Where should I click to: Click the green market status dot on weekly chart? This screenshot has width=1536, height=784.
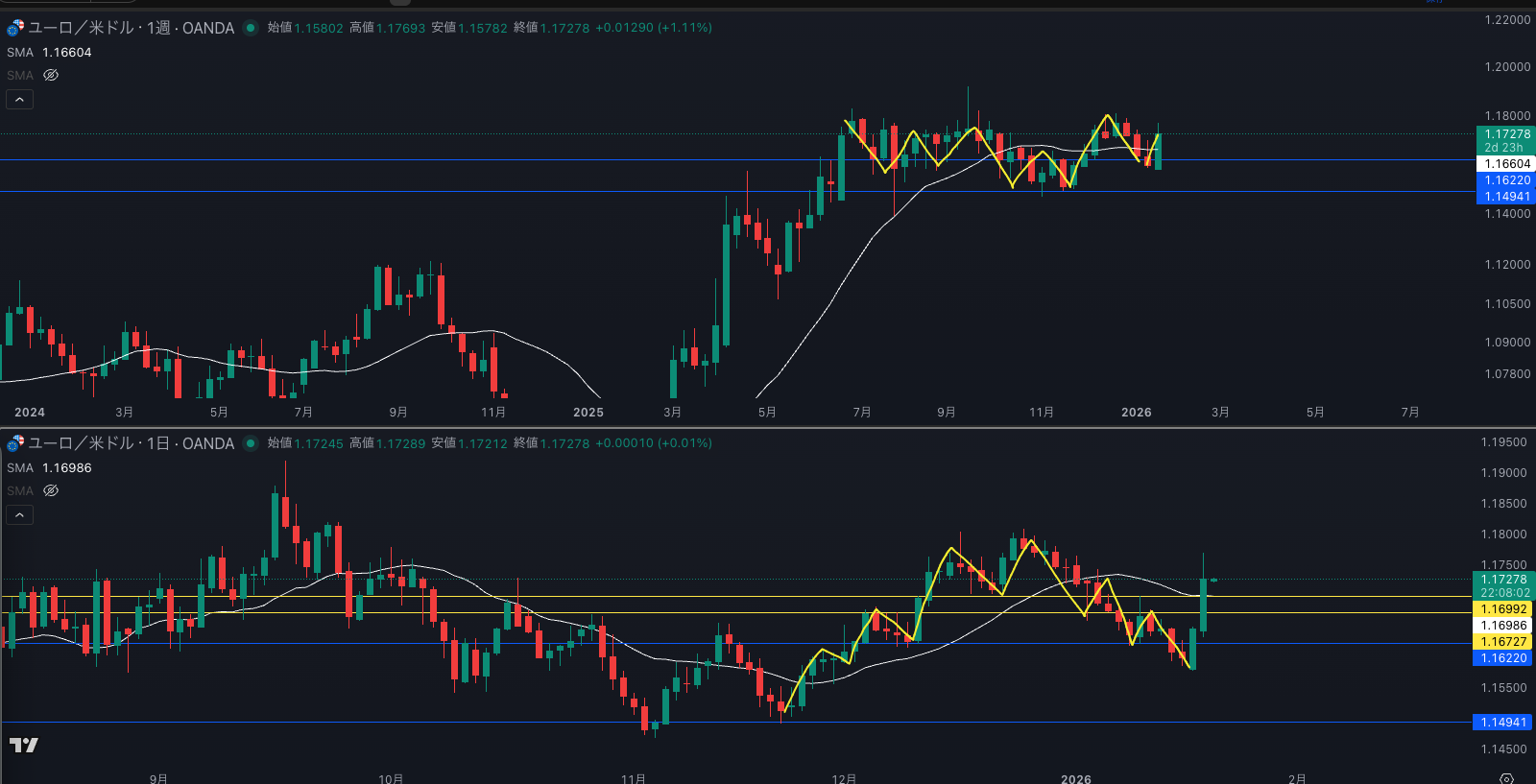tap(251, 28)
